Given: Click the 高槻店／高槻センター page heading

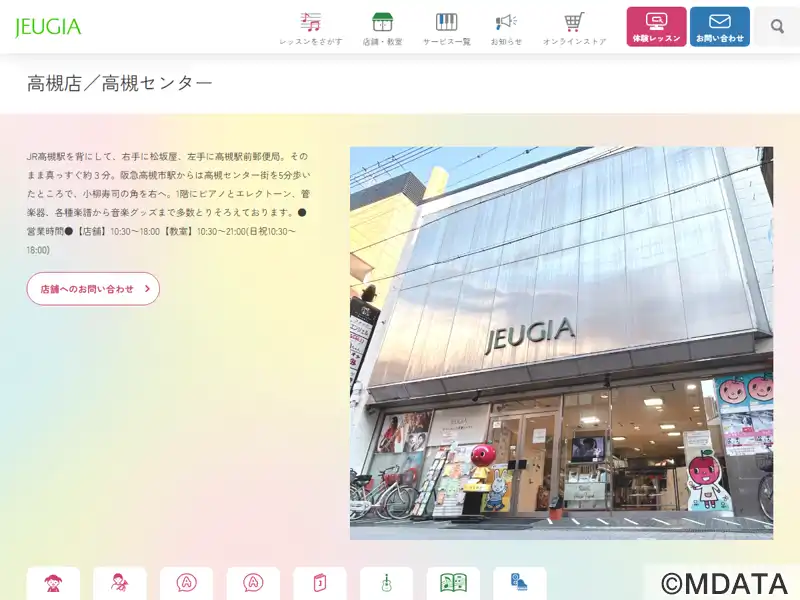Looking at the screenshot, I should click(x=119, y=83).
